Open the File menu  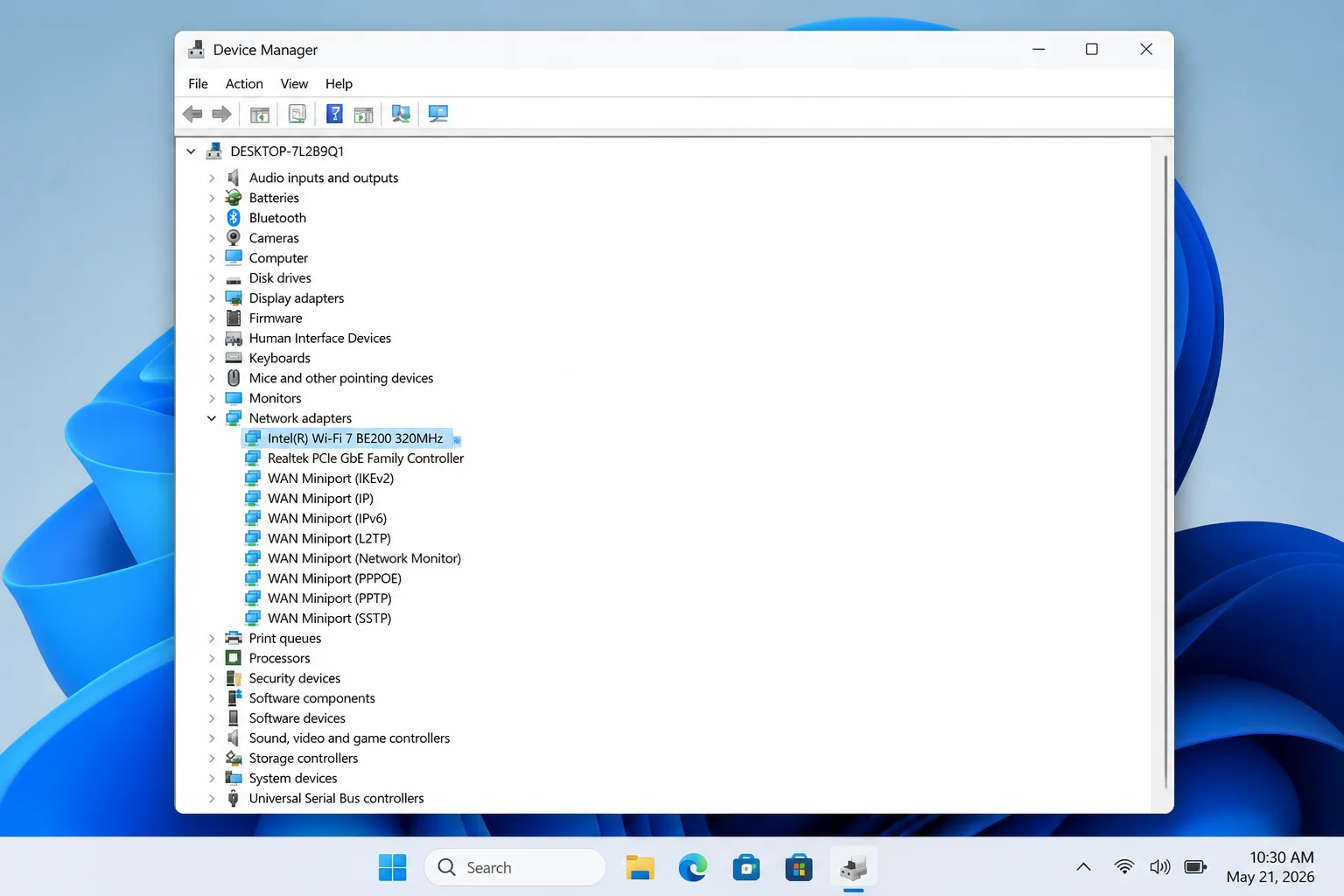[198, 84]
